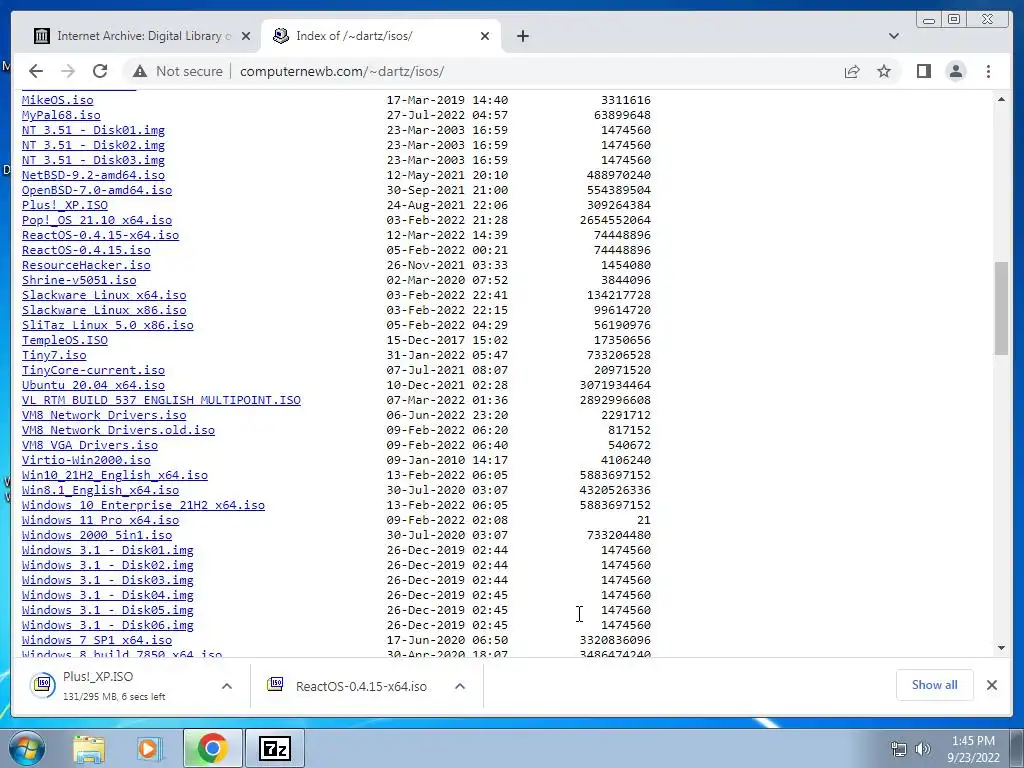Open the Chrome profile avatar

955,71
